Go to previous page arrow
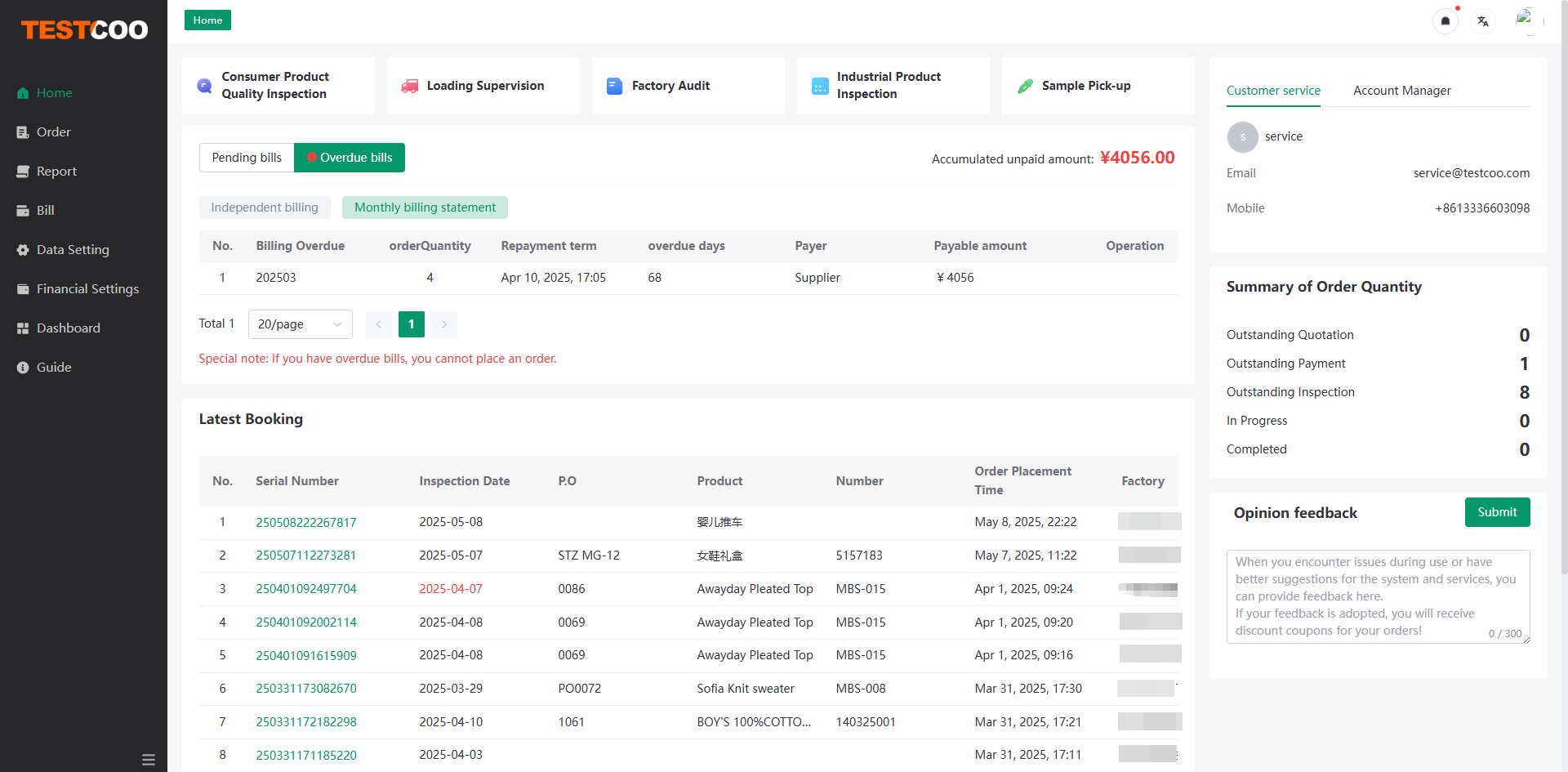This screenshot has height=772, width=1568. [x=379, y=324]
